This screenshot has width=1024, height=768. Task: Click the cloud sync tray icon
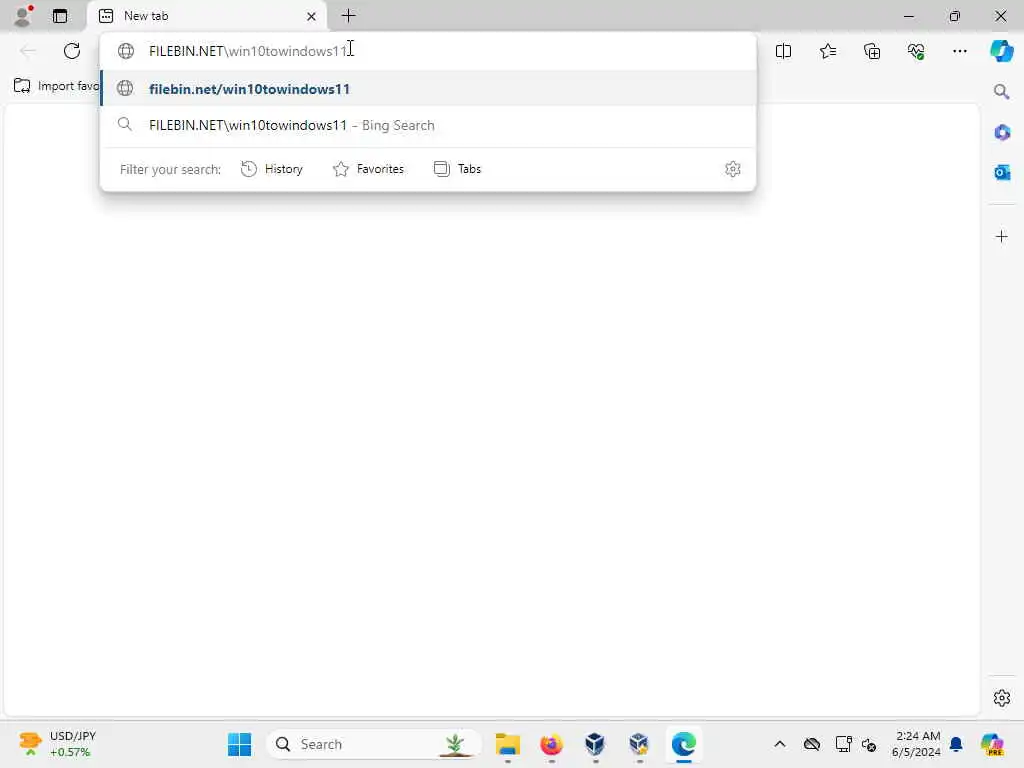coord(812,744)
